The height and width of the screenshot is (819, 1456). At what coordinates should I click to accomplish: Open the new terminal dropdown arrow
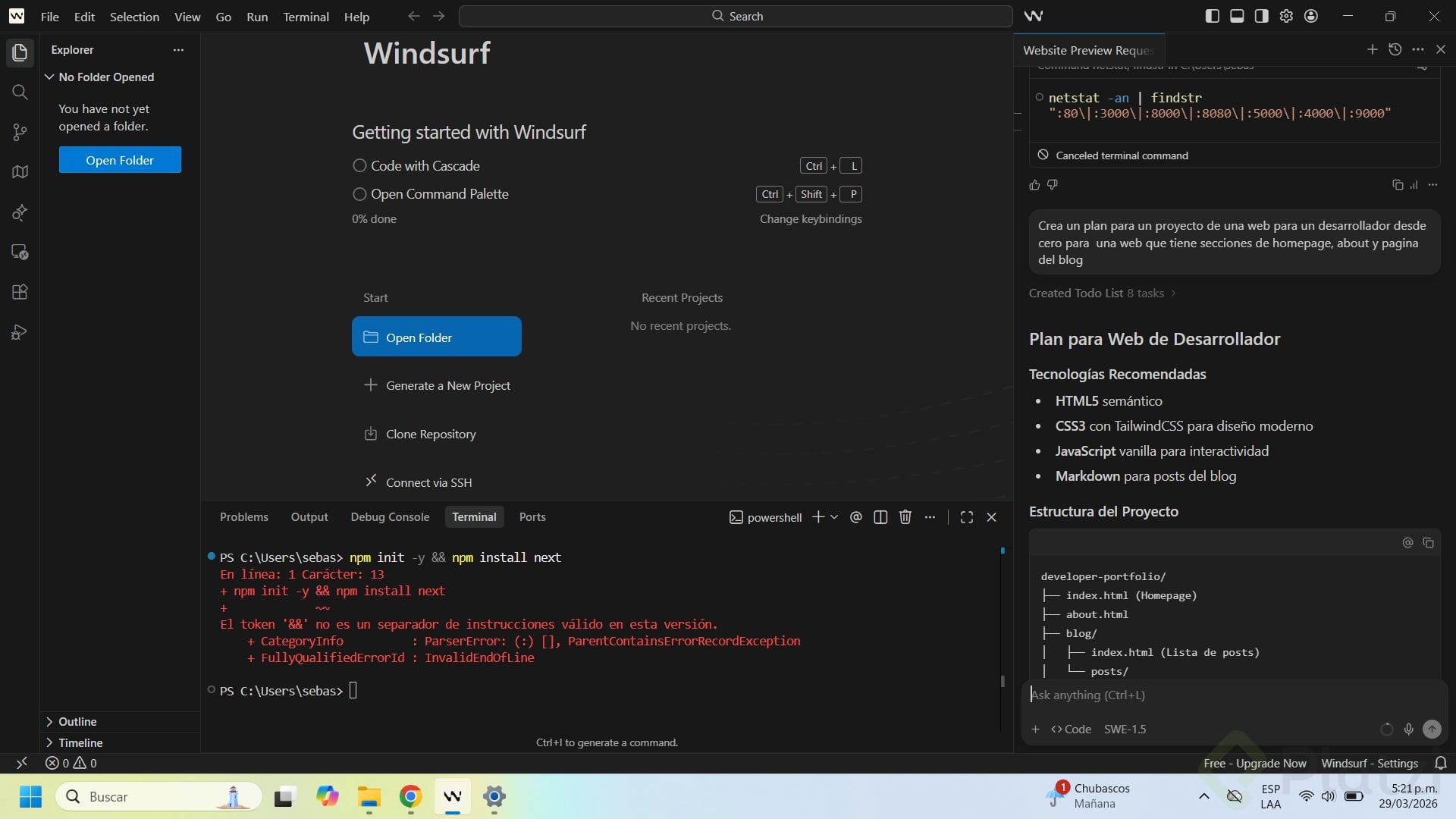pos(834,517)
